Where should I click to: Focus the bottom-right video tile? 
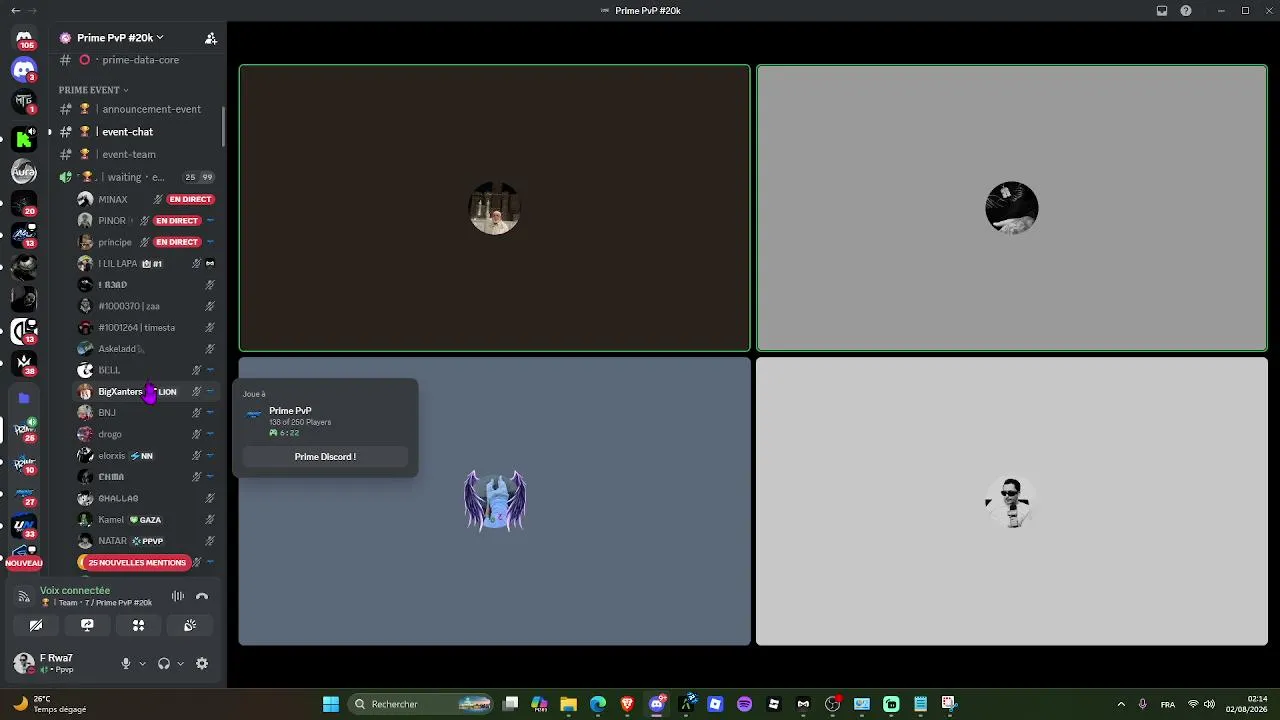[x=1012, y=502]
